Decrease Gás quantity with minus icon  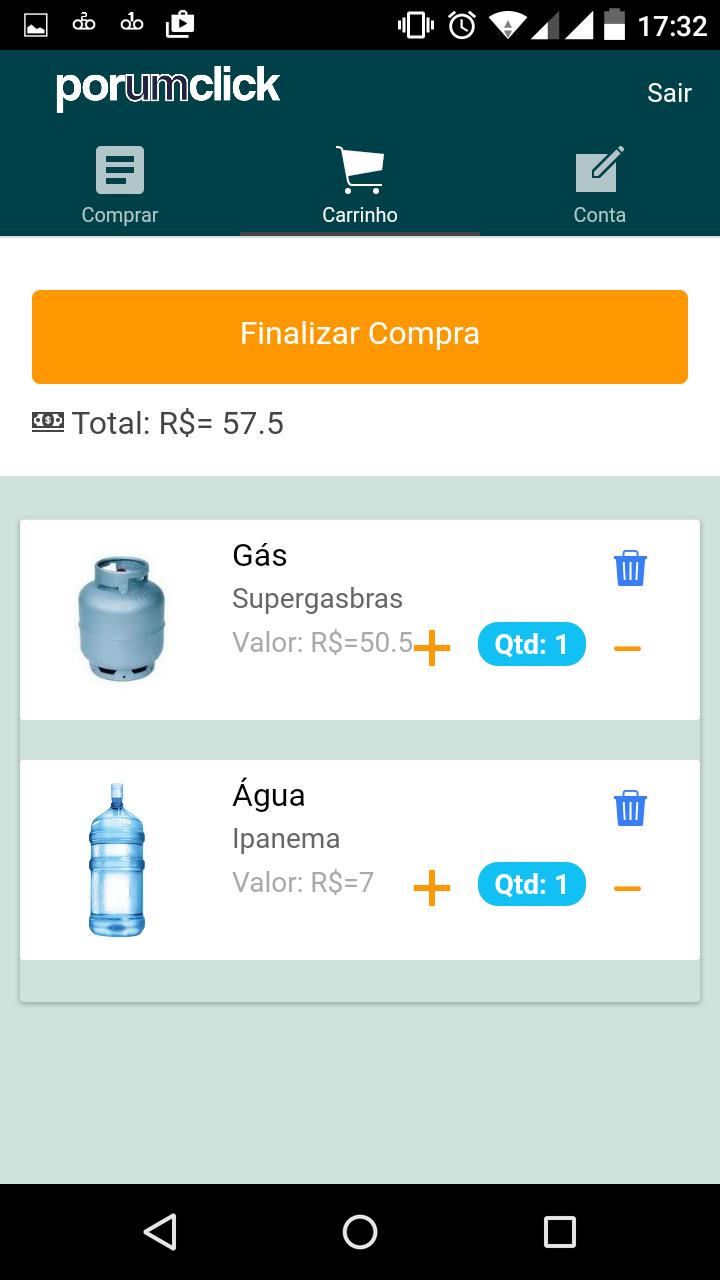pyautogui.click(x=627, y=649)
